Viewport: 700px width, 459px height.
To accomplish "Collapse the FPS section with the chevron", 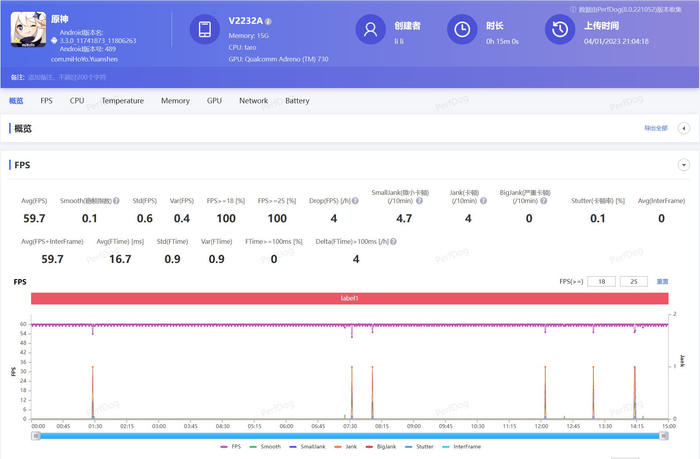I will (684, 165).
